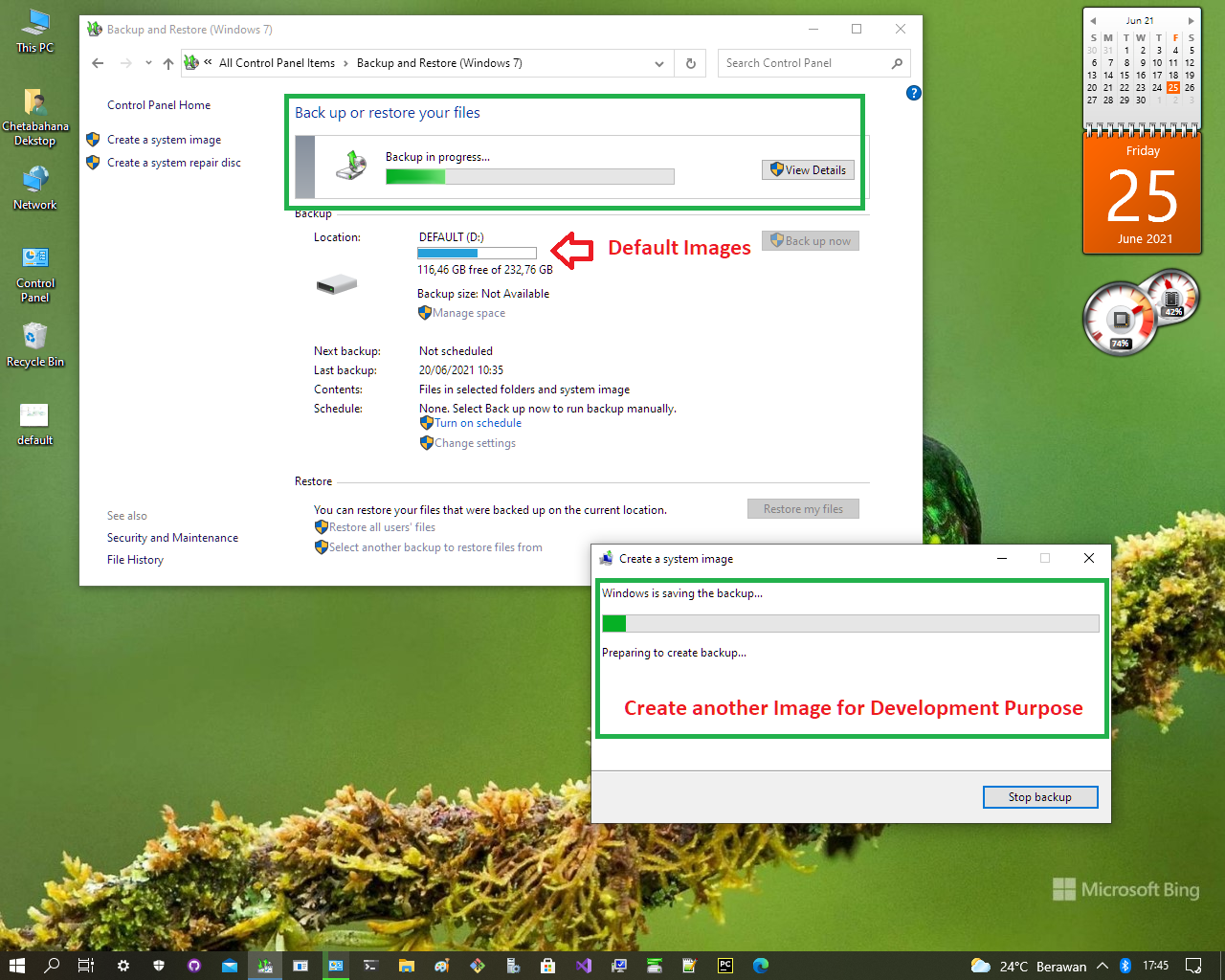Open the Windows Start menu
The width and height of the screenshot is (1225, 980).
click(x=16, y=966)
